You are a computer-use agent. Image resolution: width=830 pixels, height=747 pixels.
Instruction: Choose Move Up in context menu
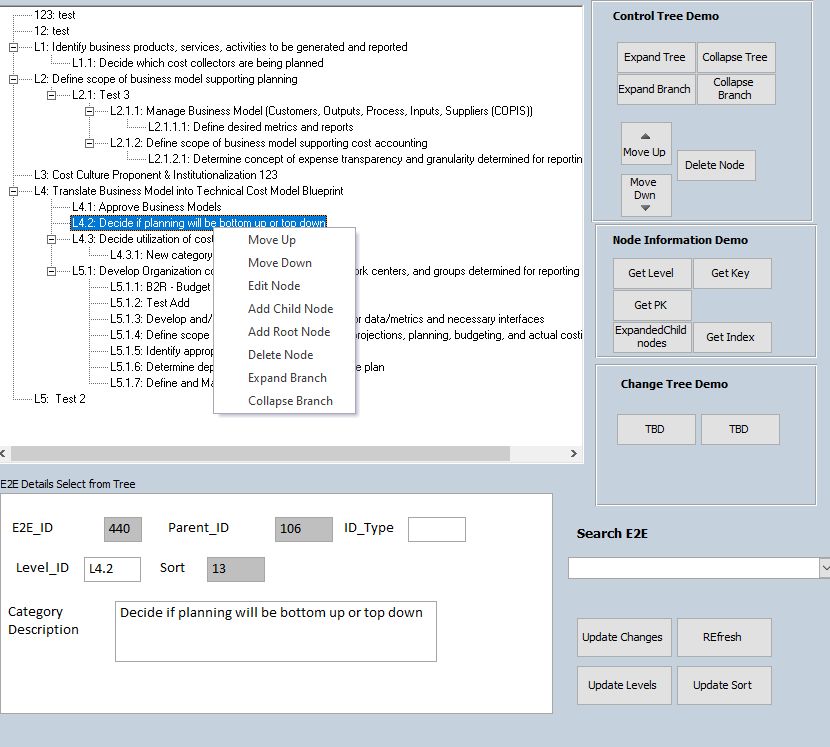[272, 240]
